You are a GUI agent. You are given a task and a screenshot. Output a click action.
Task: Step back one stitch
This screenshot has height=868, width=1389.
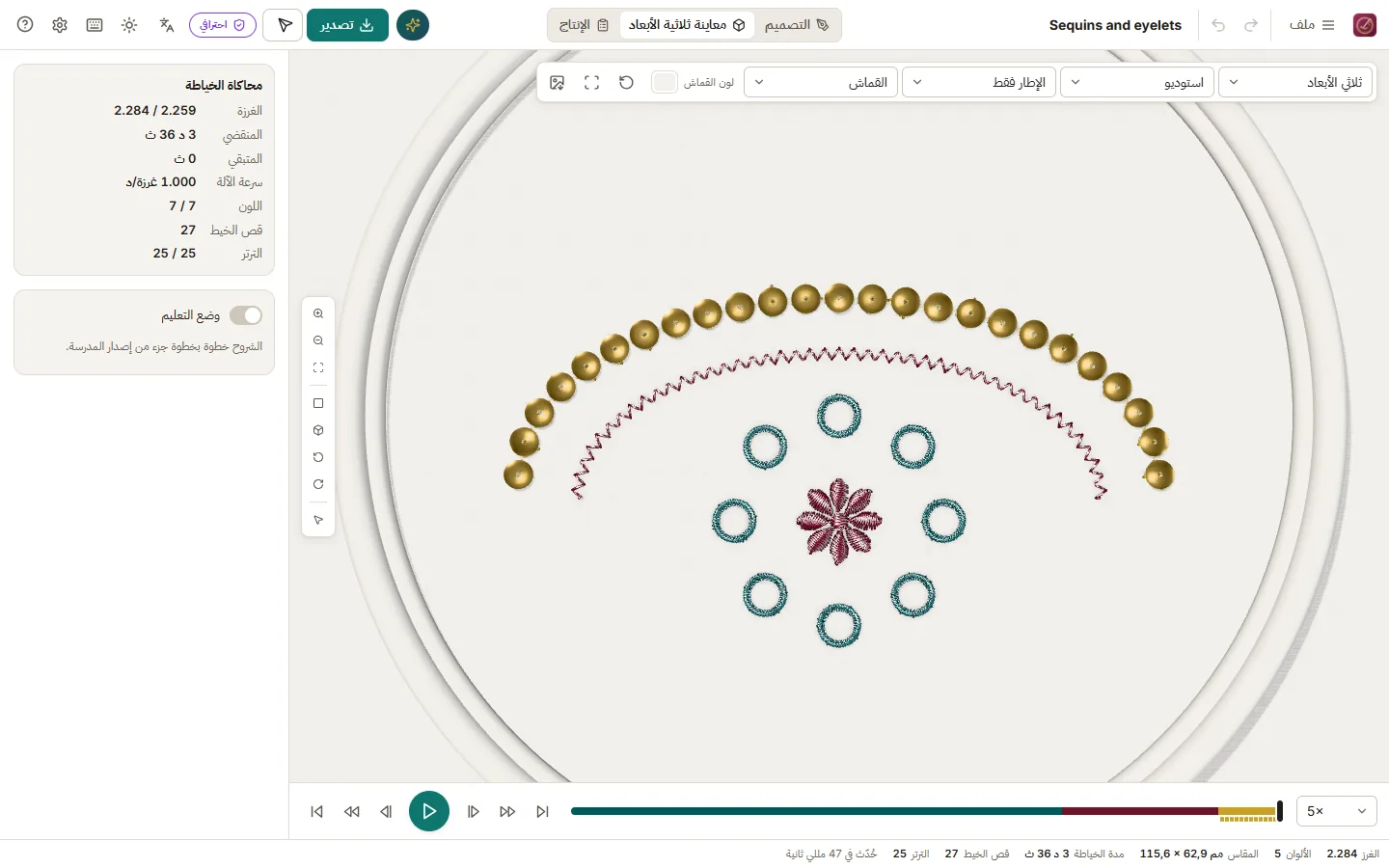[386, 811]
